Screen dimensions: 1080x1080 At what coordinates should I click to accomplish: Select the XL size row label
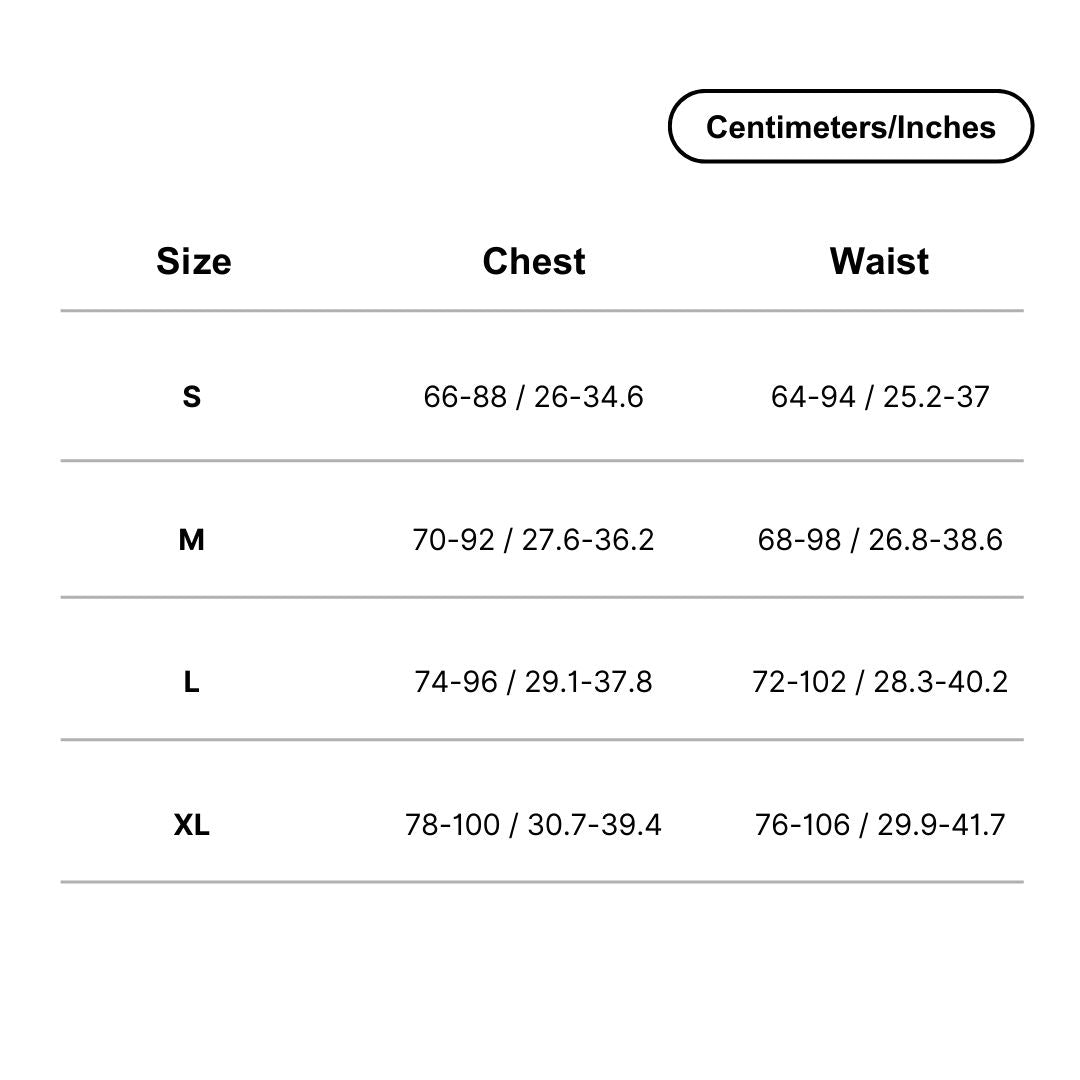(191, 824)
